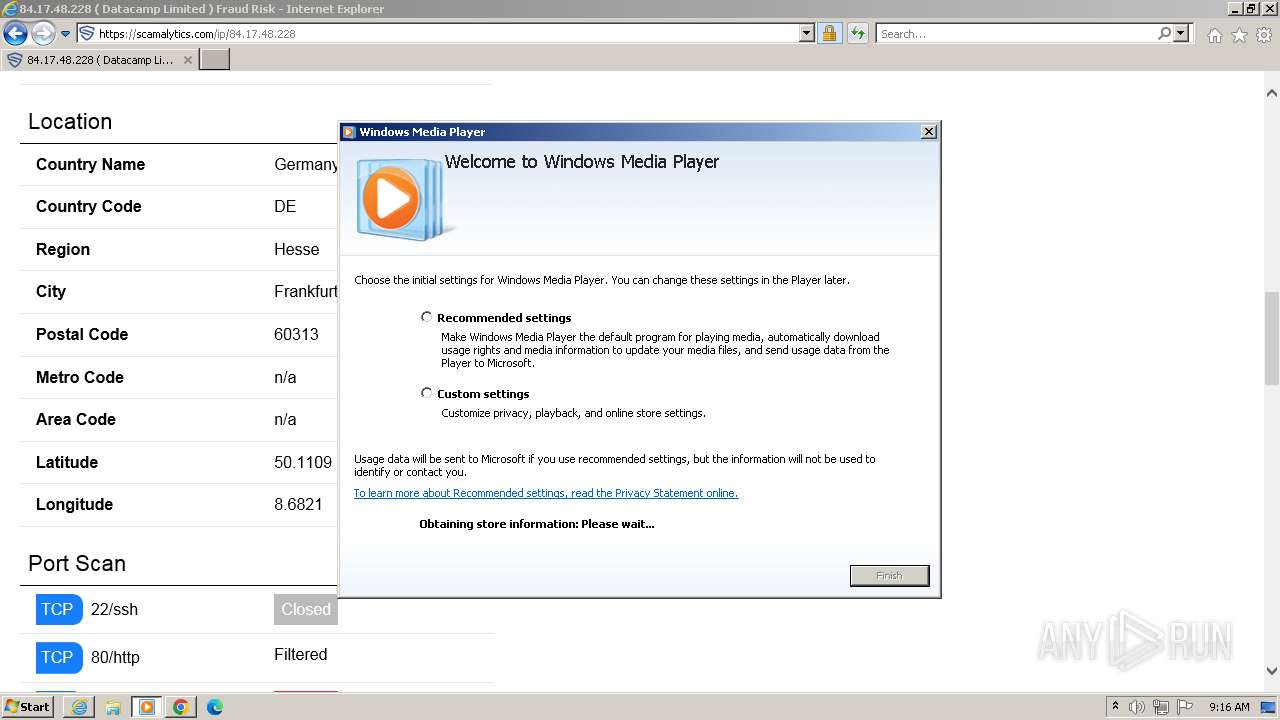The image size is (1280, 720).
Task: Launch Microsoft Edge from the taskbar
Action: pyautogui.click(x=215, y=707)
